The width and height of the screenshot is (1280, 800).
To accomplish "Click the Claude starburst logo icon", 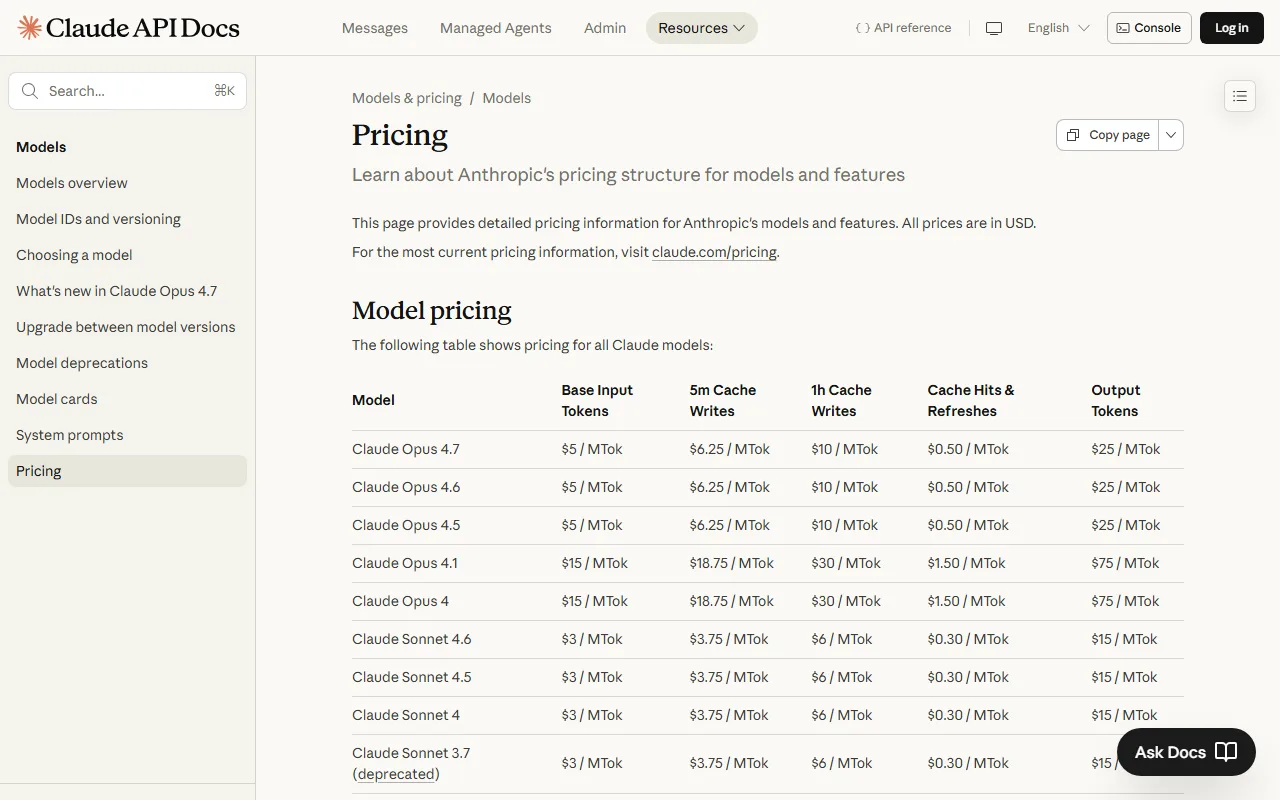I will coord(30,27).
